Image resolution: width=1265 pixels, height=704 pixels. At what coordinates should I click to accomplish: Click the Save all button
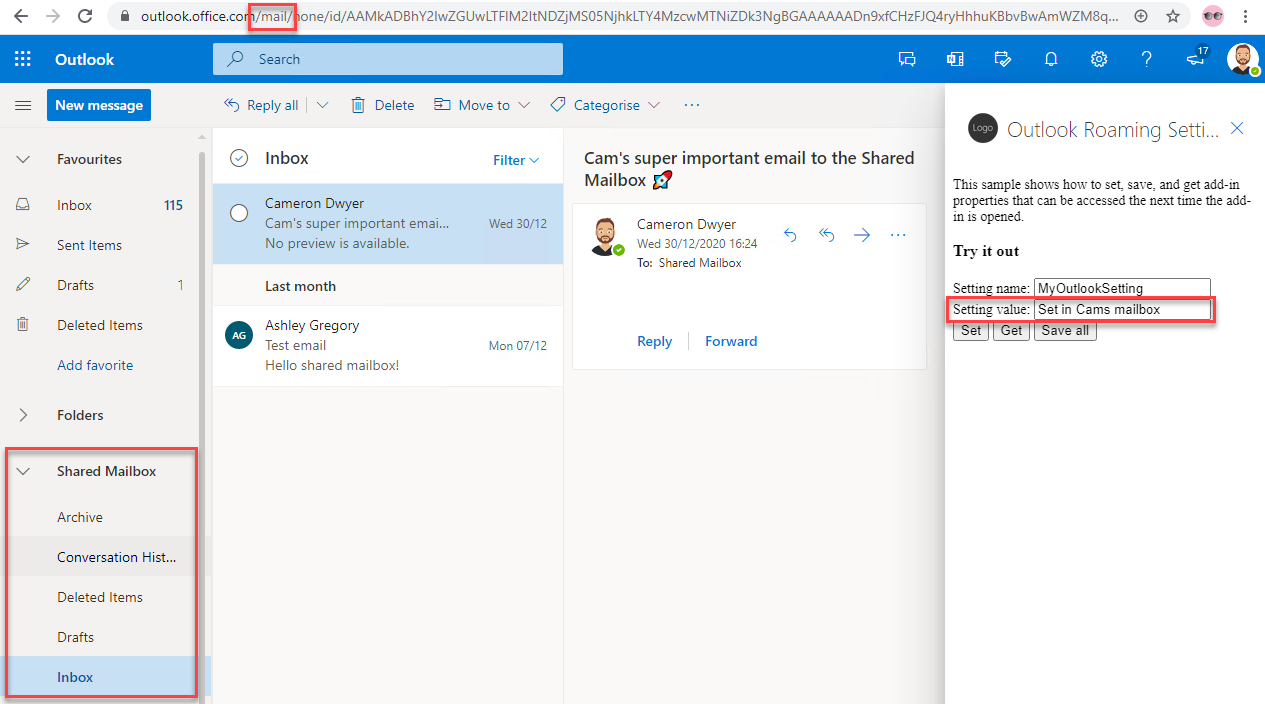[1065, 331]
